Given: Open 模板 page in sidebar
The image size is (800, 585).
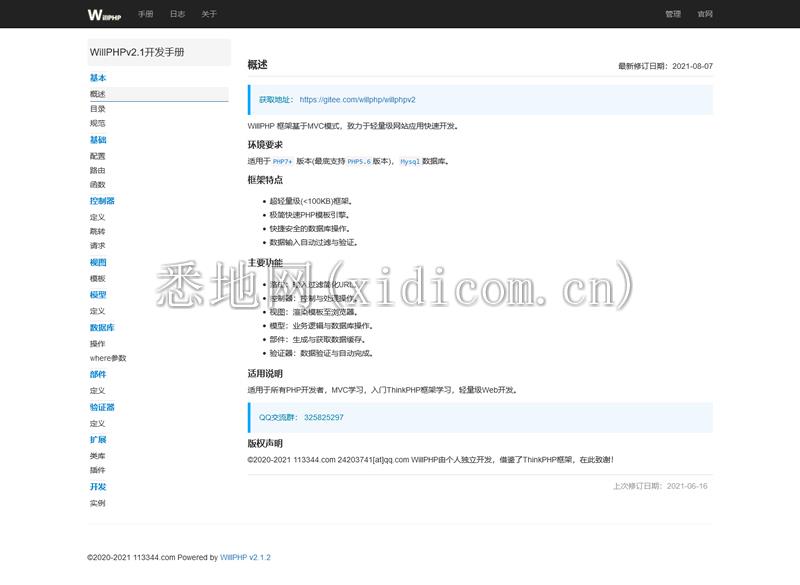Looking at the screenshot, I should (x=97, y=278).
